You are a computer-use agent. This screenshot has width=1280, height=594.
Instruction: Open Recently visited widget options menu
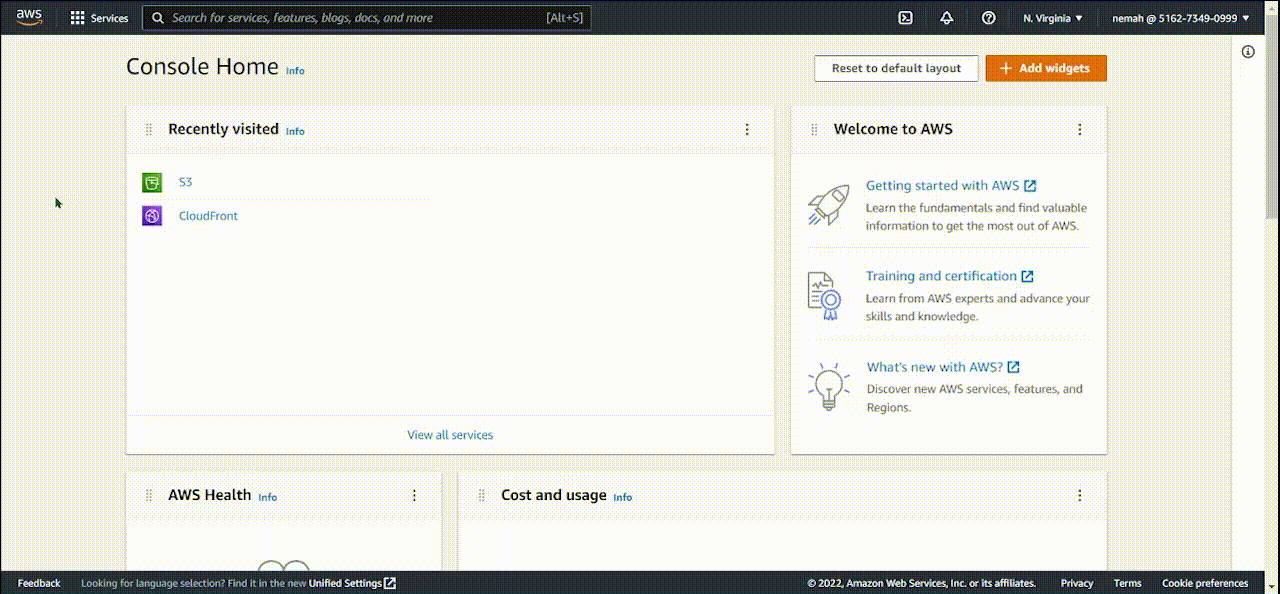[x=746, y=129]
